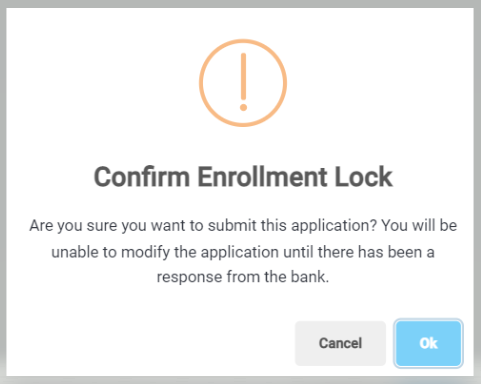Click the word 'Enrollment' in the title
This screenshot has height=384, width=481.
pyautogui.click(x=262, y=177)
